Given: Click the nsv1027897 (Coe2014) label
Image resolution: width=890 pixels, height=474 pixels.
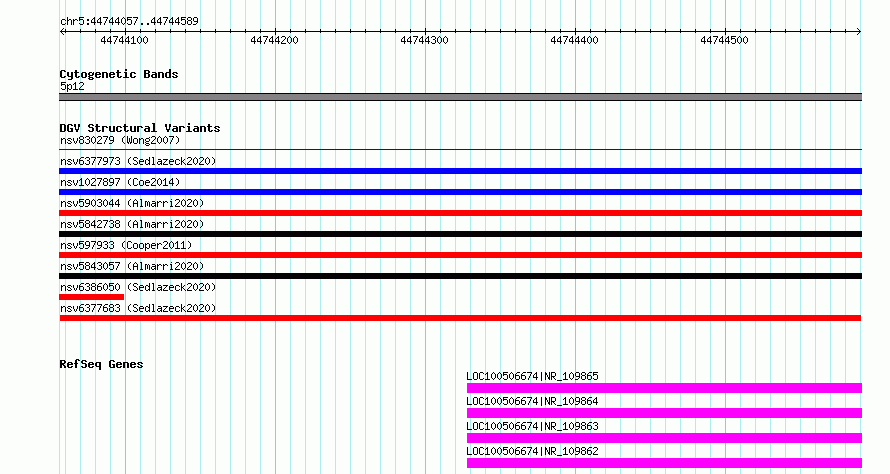Looking at the screenshot, I should [120, 182].
